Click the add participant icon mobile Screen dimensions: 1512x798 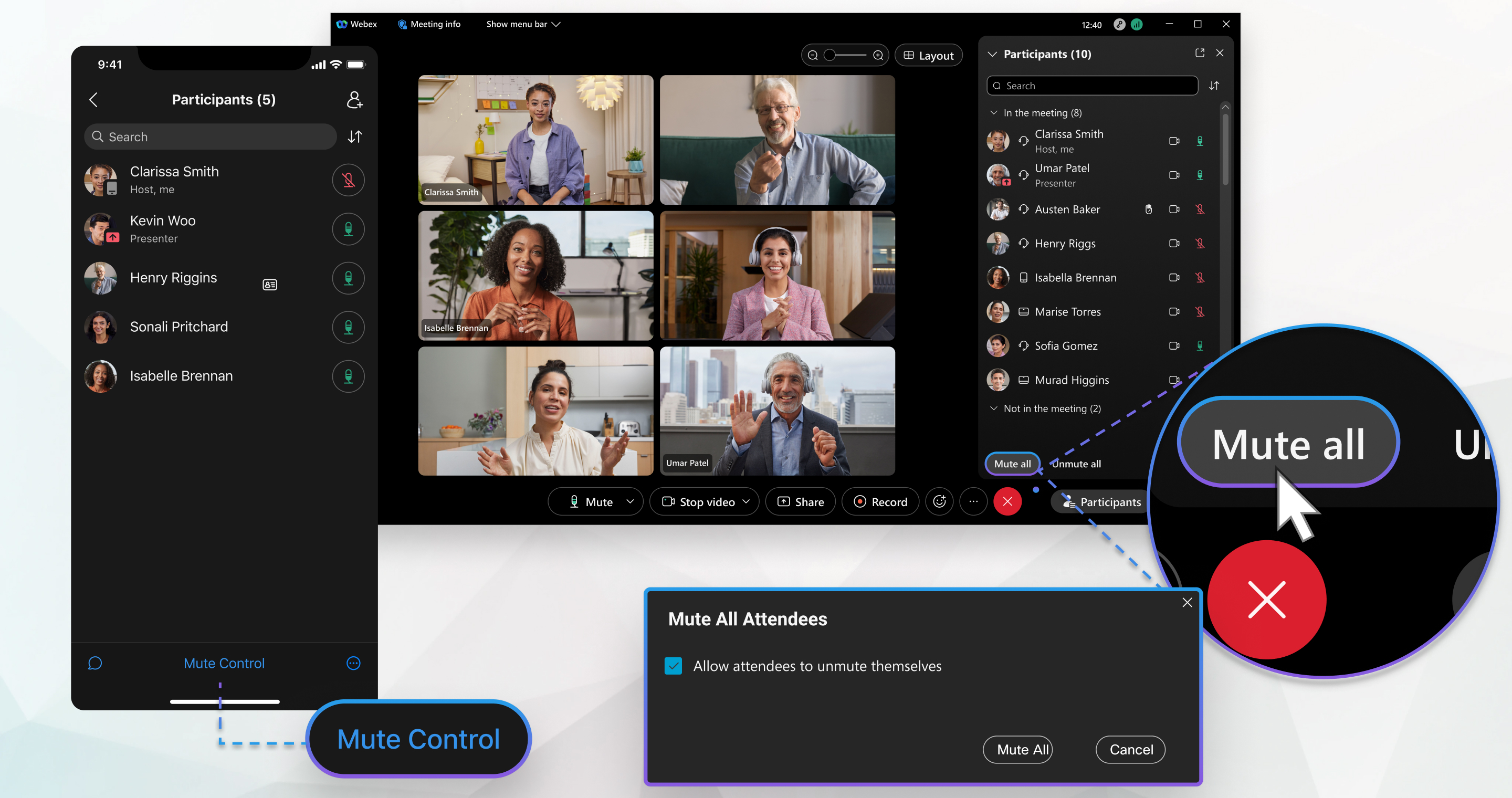click(355, 99)
